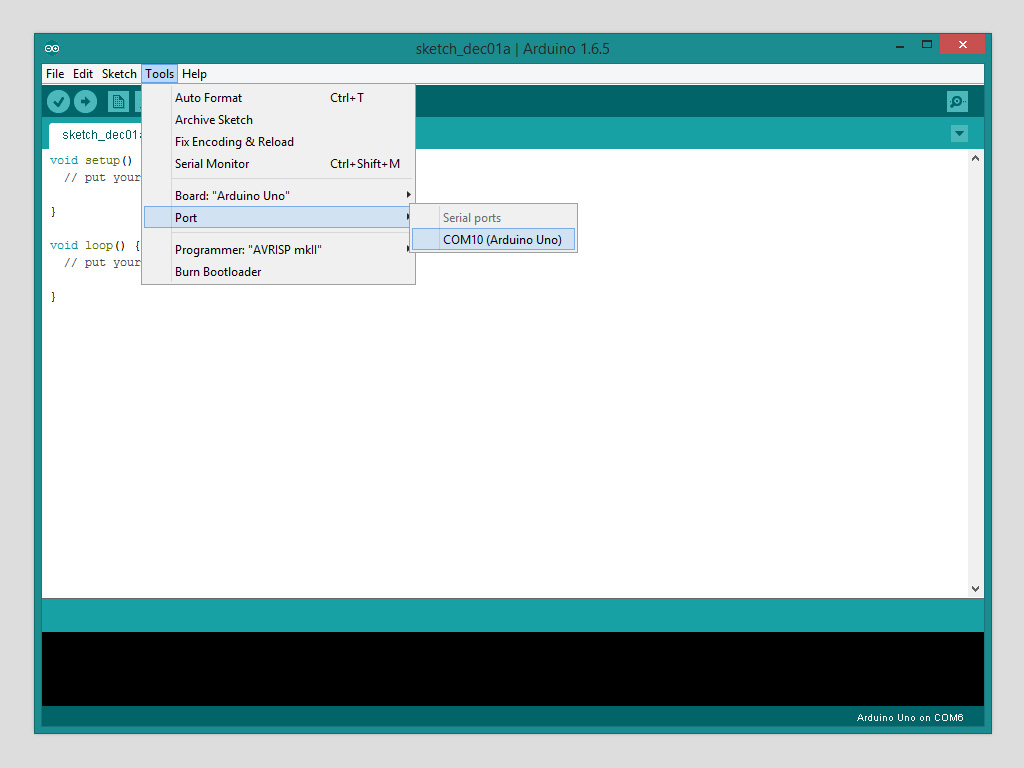Expand the Board "Arduino Uno" submenu
This screenshot has width=1024, height=768.
[x=279, y=196]
